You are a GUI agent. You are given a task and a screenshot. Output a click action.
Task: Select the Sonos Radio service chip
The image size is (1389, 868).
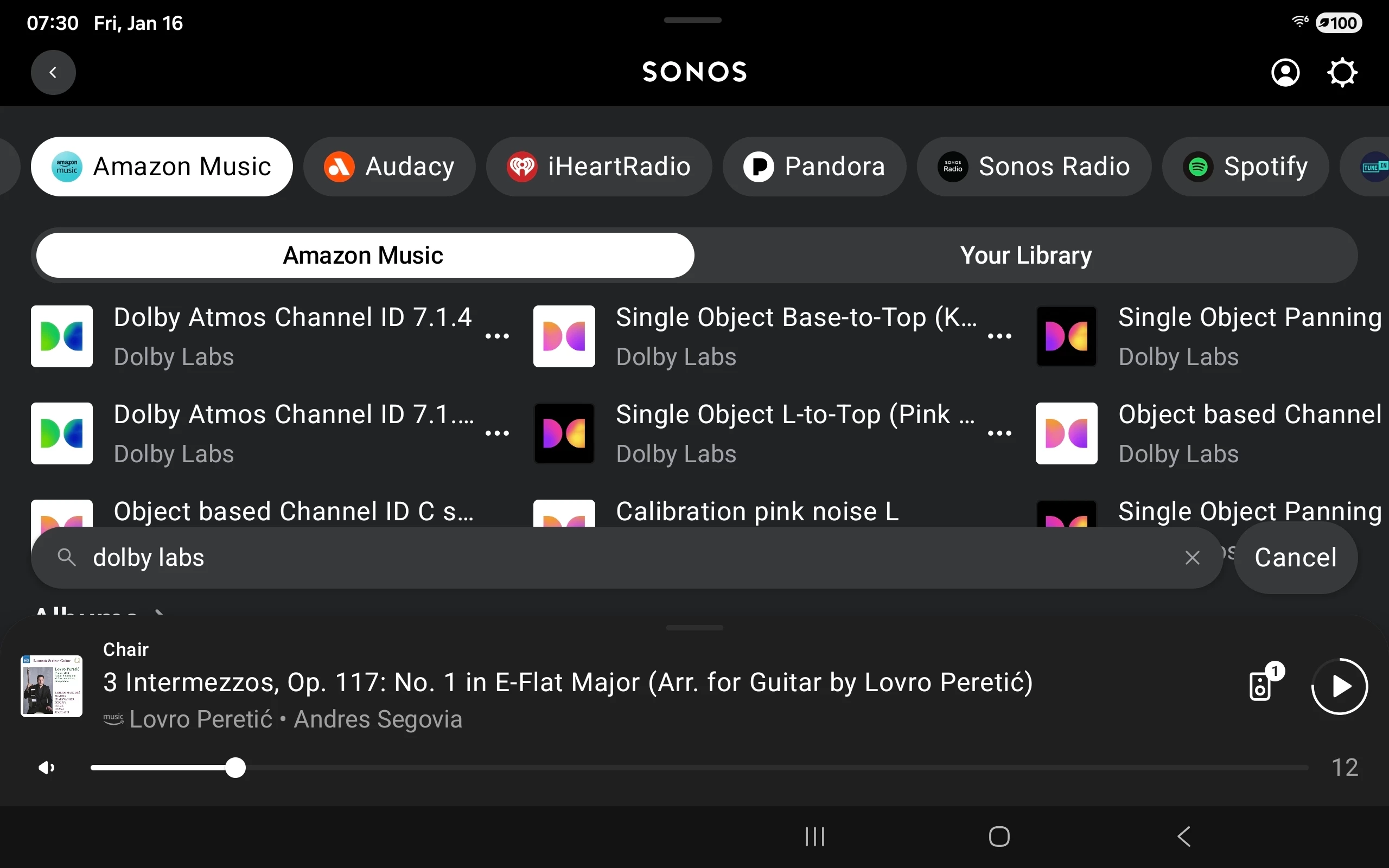(x=1034, y=167)
